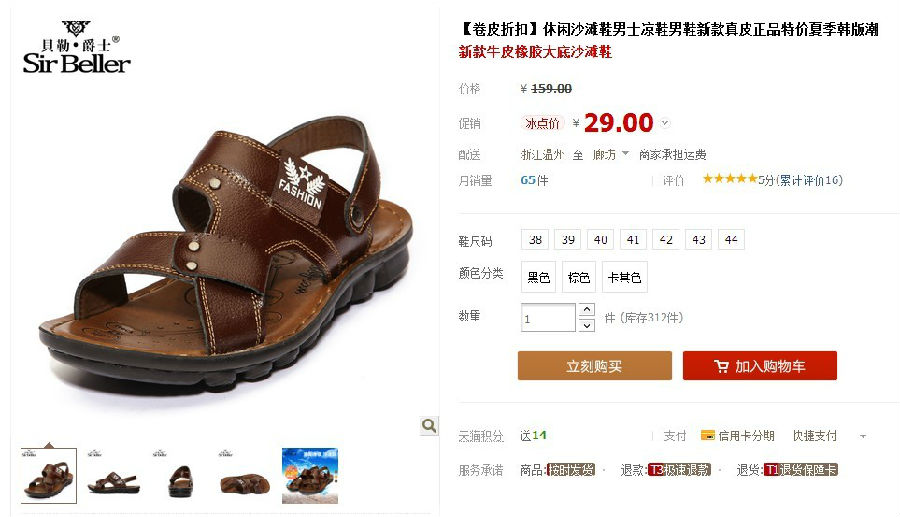Expand the promotion price dropdown arrow
This screenshot has width=900, height=517.
point(665,123)
